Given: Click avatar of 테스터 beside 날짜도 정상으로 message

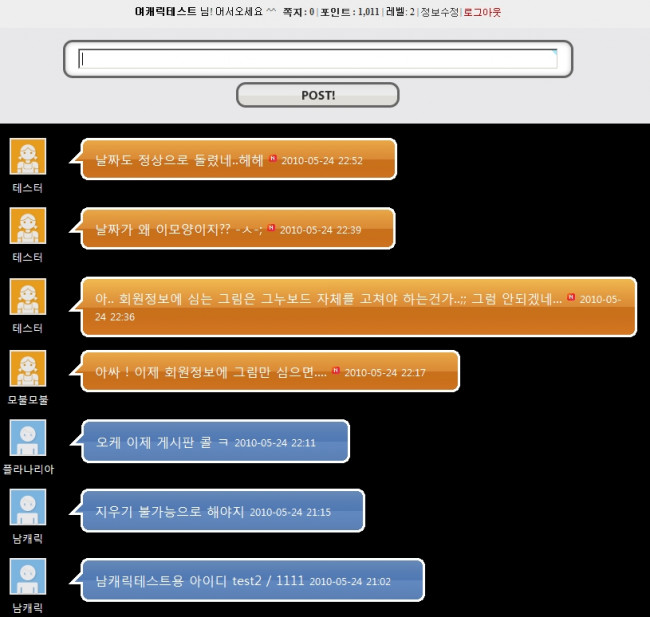Looking at the screenshot, I should click(x=28, y=156).
